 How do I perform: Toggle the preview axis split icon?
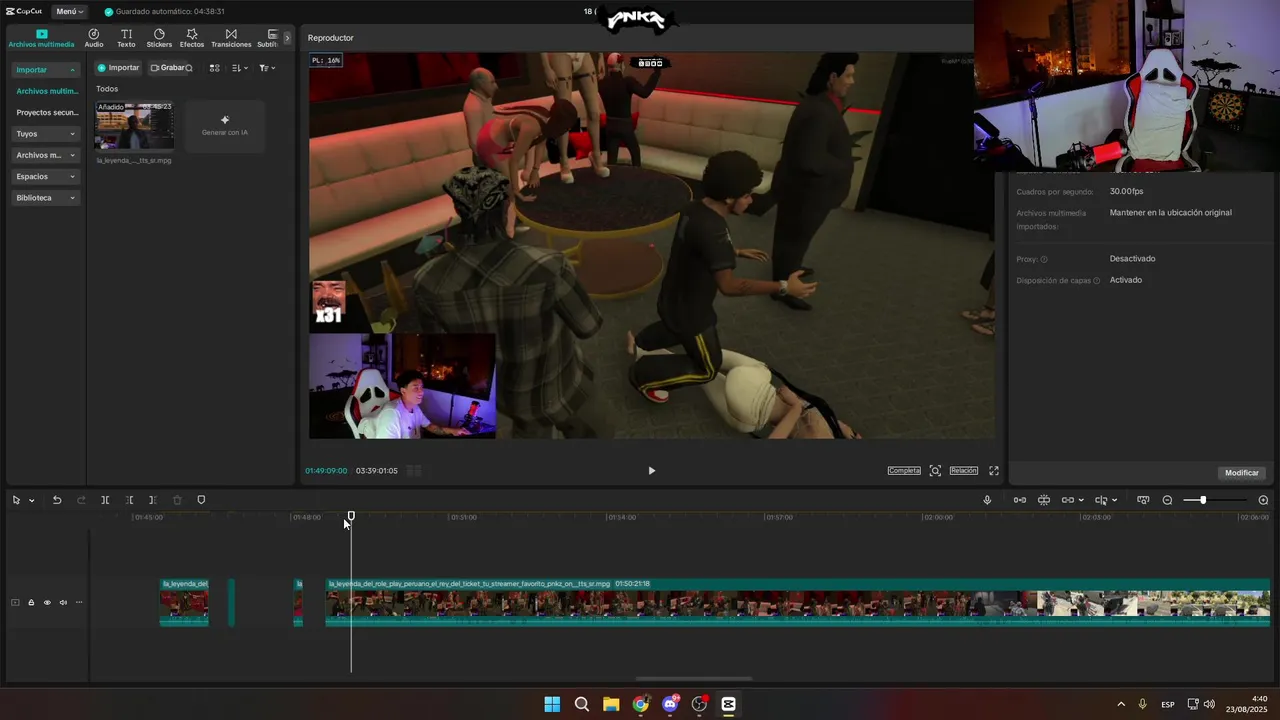(1101, 500)
